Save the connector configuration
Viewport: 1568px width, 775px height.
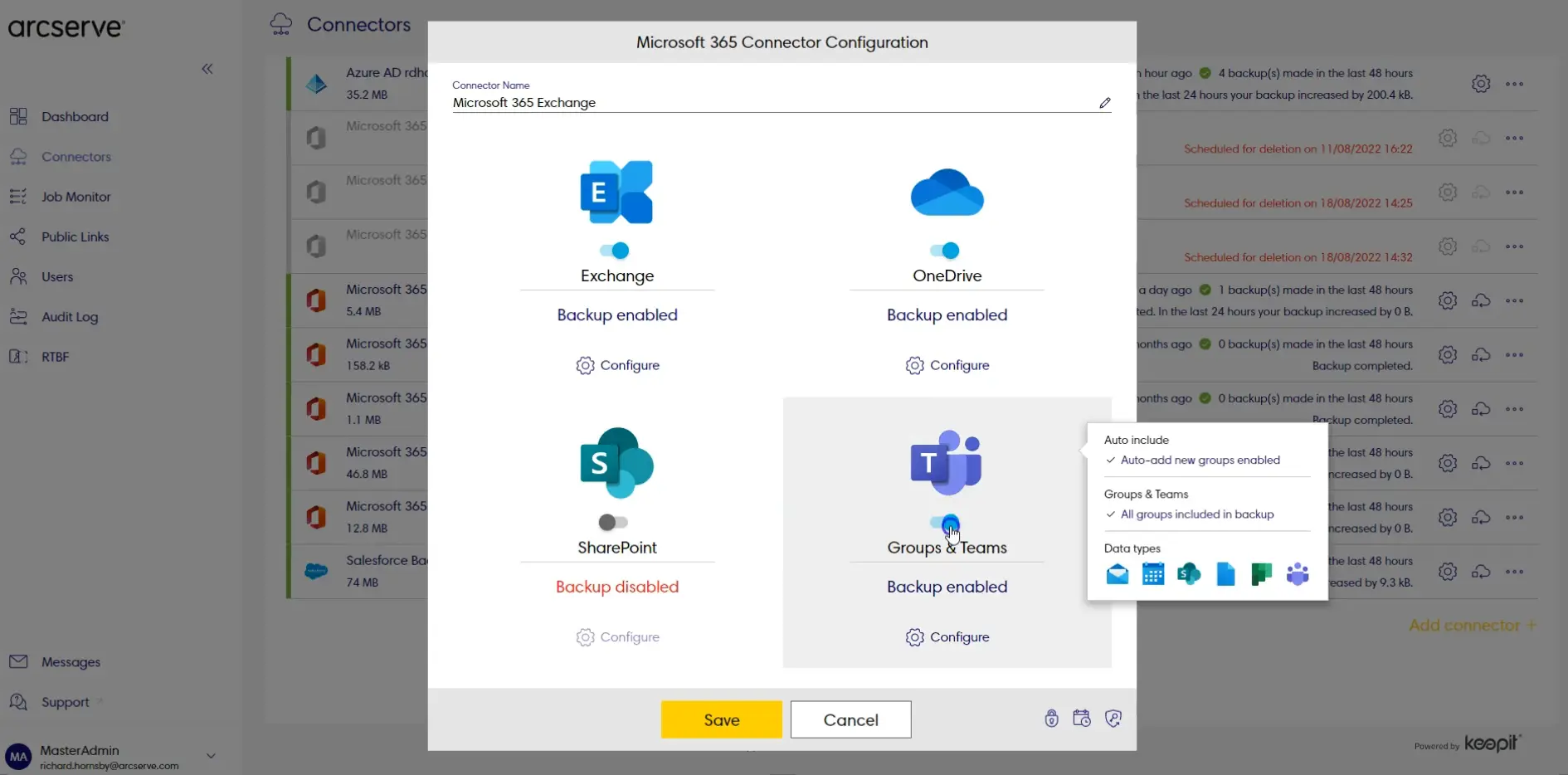[722, 719]
